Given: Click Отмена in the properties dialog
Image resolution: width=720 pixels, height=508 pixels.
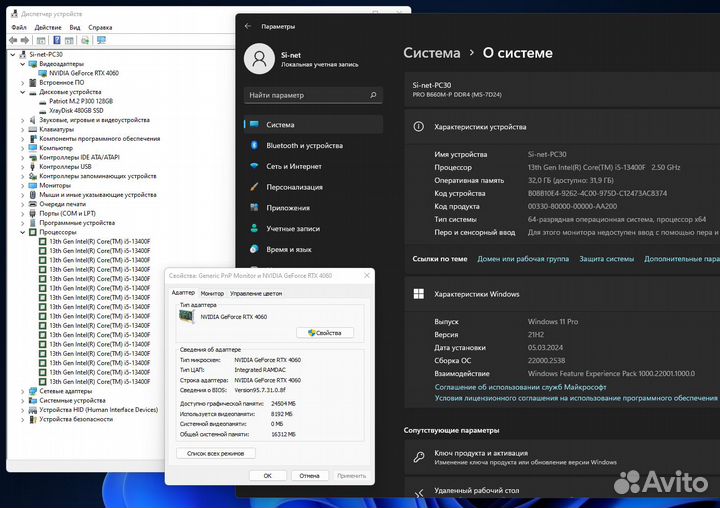Looking at the screenshot, I should tap(309, 476).
